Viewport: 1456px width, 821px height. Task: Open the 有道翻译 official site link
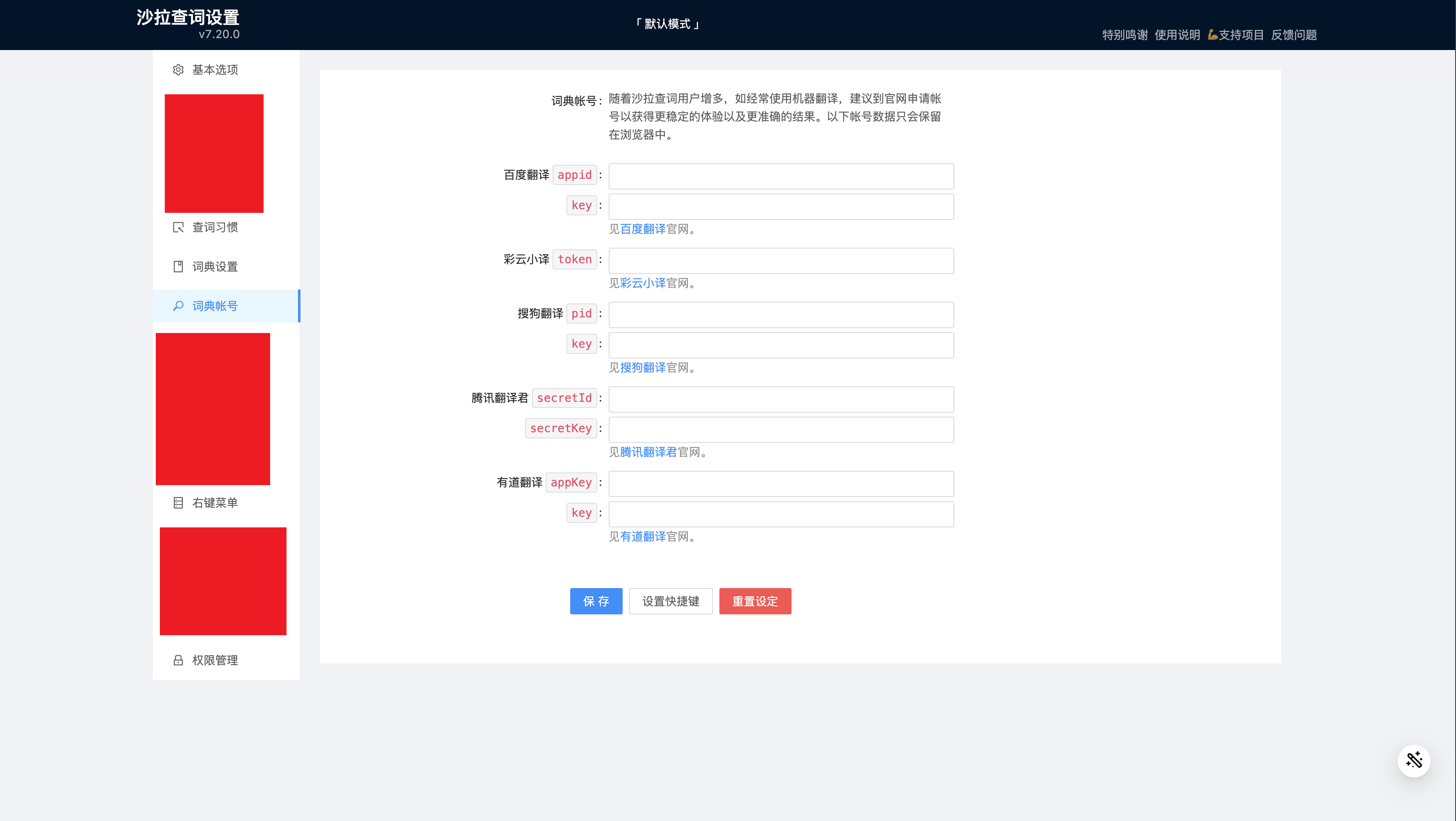(x=643, y=536)
